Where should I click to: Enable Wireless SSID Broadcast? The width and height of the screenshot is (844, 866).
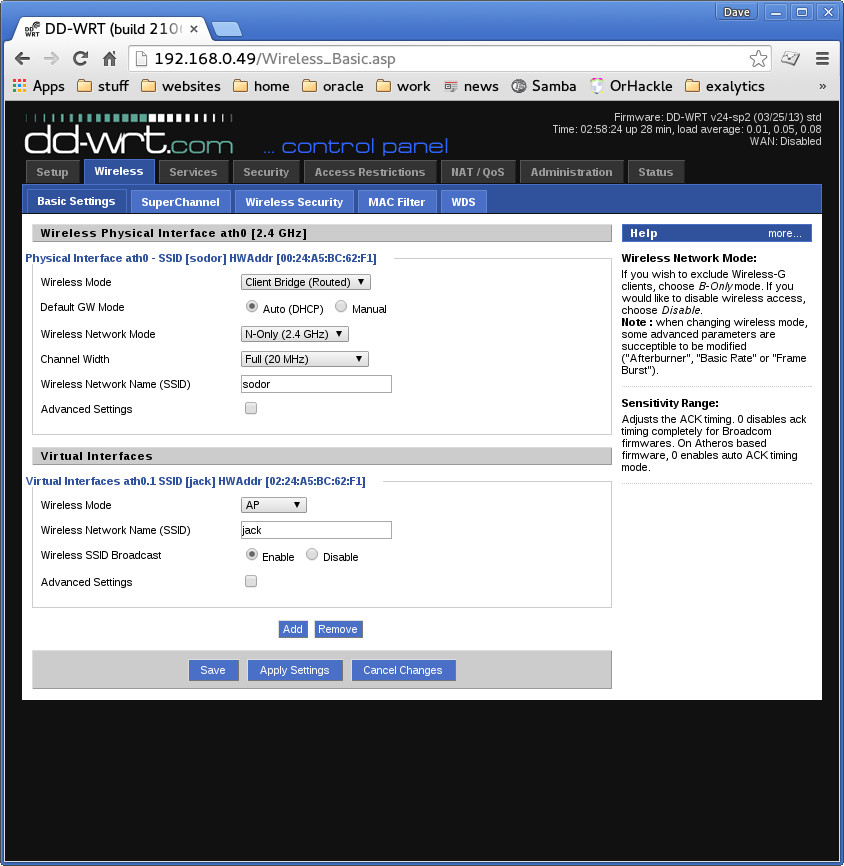[252, 555]
